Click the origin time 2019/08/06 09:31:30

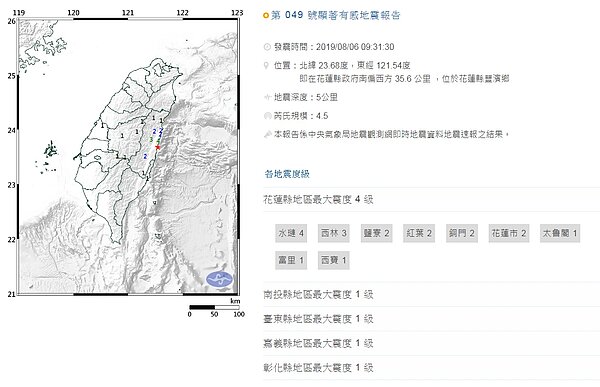pos(355,47)
